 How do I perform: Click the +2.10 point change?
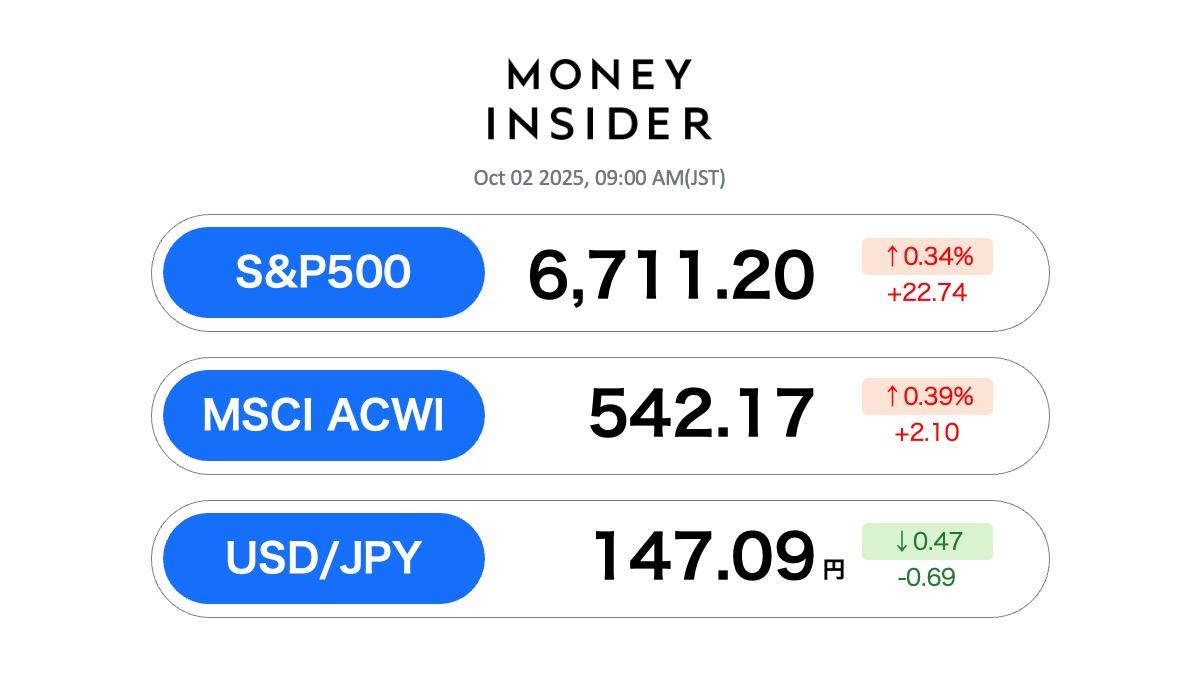click(x=927, y=433)
